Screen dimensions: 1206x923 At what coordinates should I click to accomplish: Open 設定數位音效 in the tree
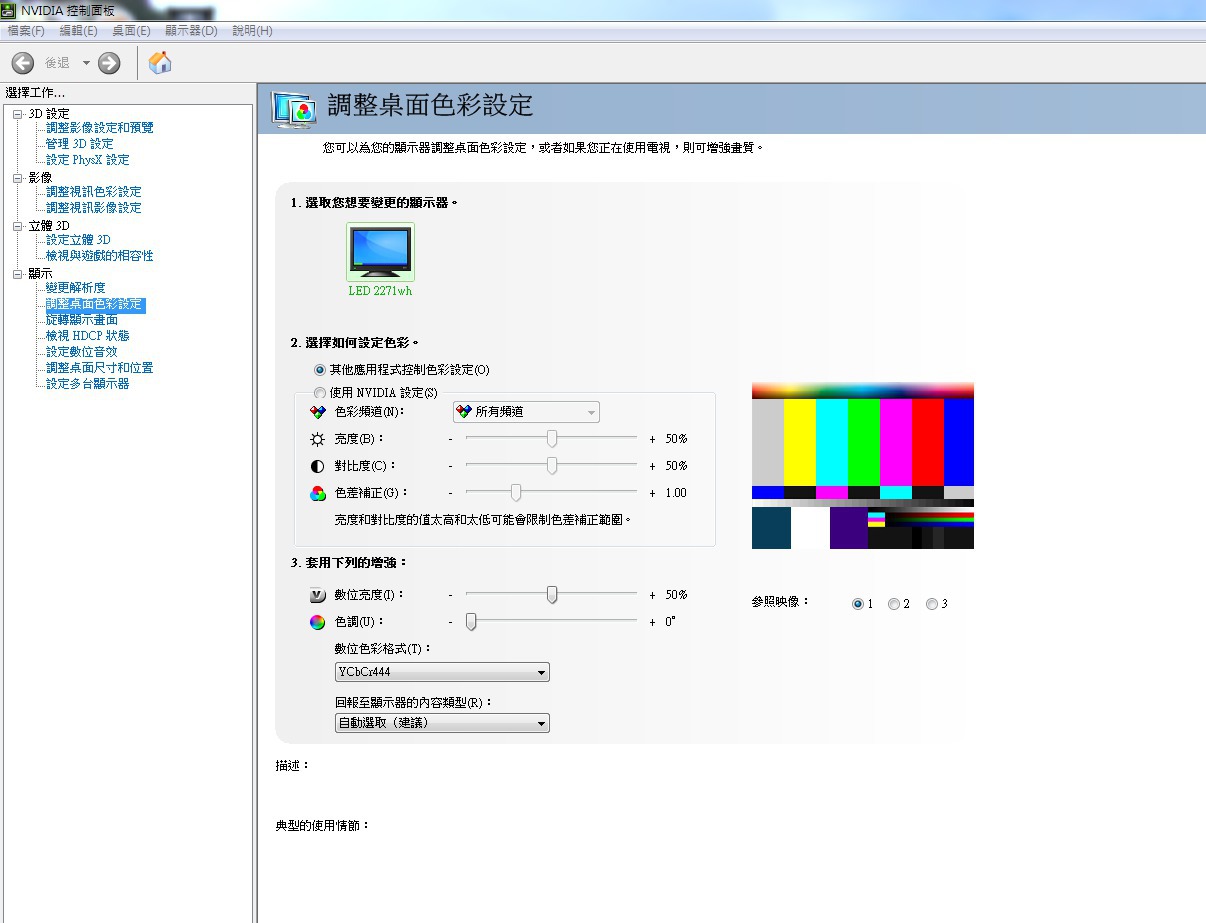82,352
